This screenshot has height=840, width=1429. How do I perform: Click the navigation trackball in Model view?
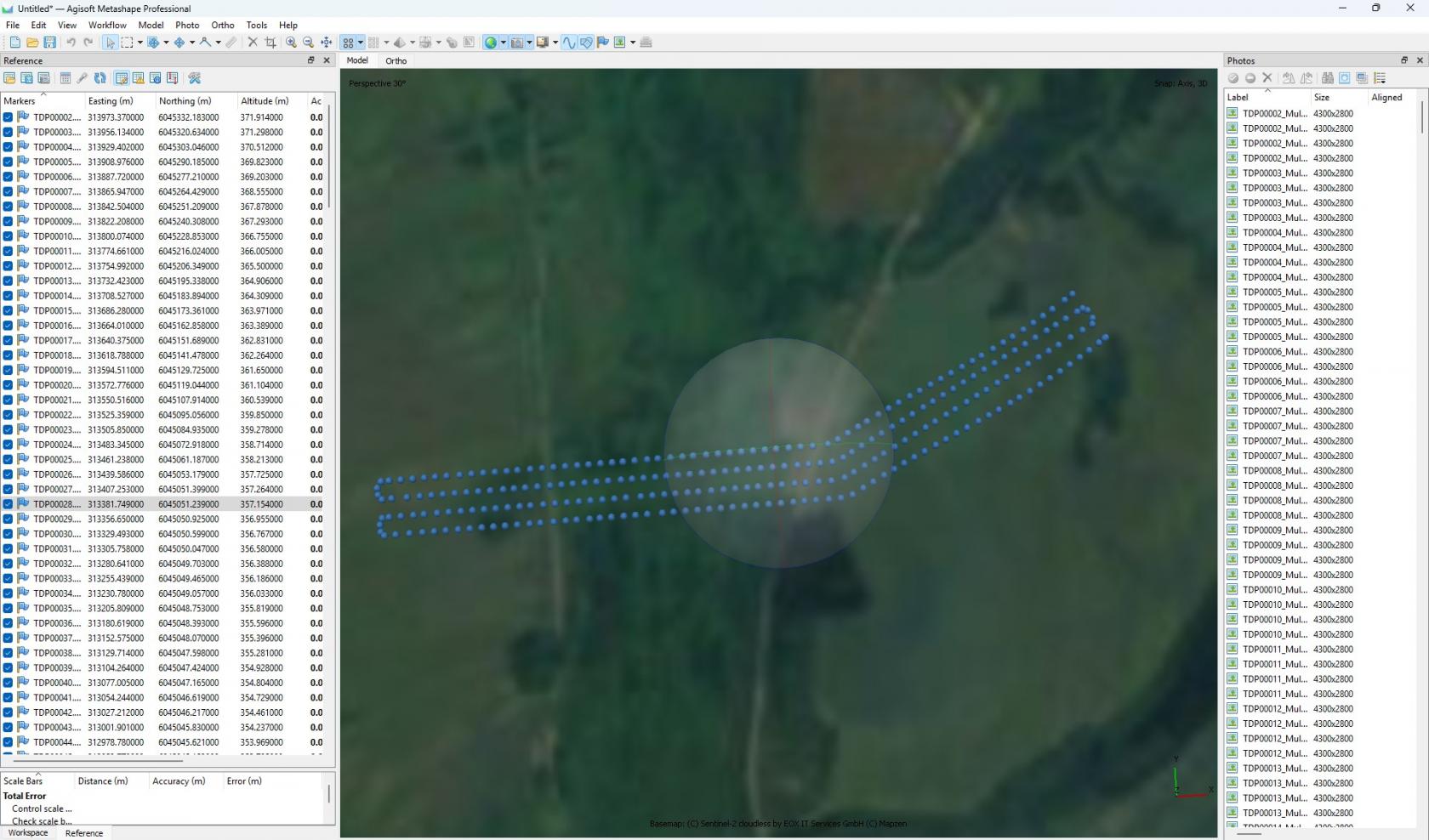tap(777, 453)
